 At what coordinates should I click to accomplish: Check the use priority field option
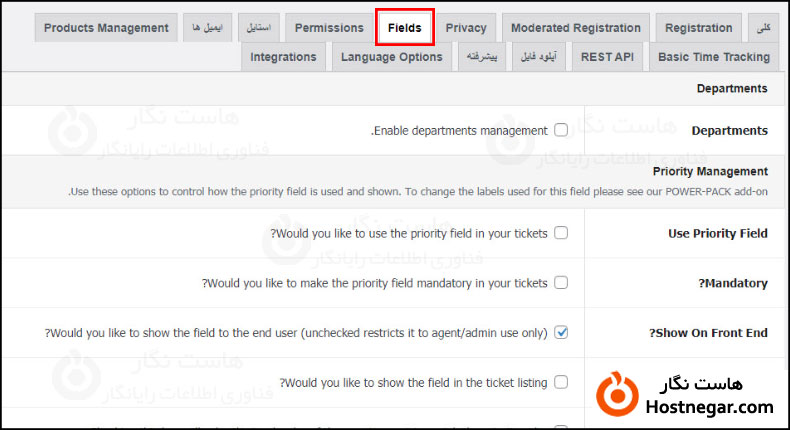[x=561, y=233]
